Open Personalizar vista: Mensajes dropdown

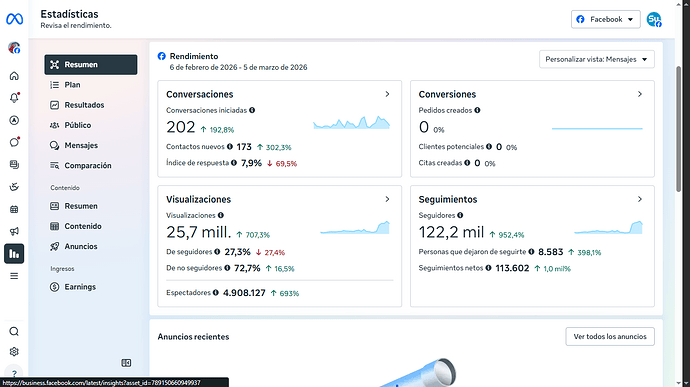coord(597,59)
